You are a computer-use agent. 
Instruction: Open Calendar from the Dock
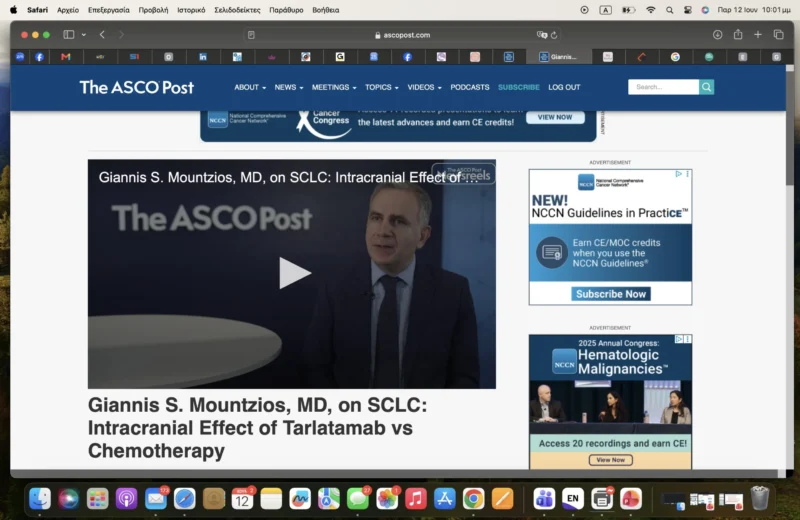point(242,499)
